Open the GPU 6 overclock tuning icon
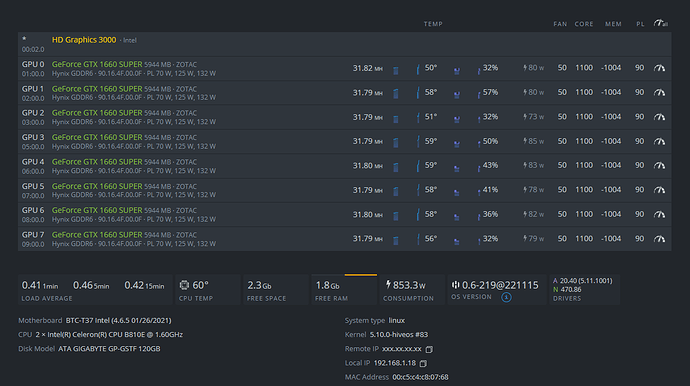 pyautogui.click(x=659, y=215)
